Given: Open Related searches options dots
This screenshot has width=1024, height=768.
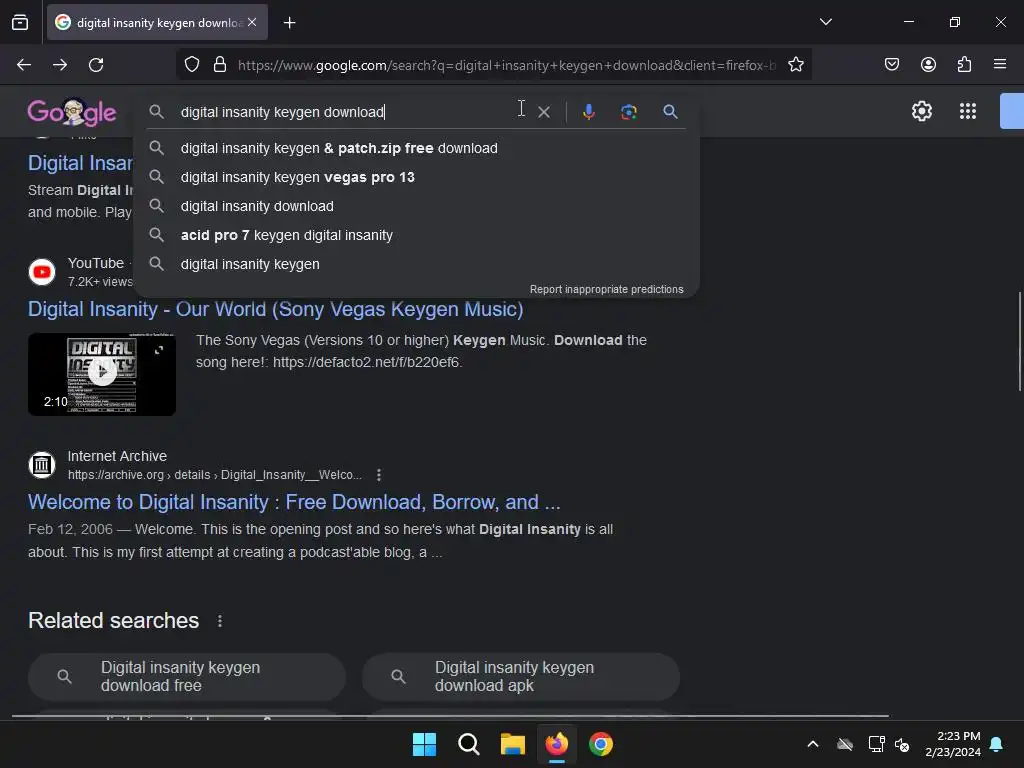Looking at the screenshot, I should pos(220,621).
